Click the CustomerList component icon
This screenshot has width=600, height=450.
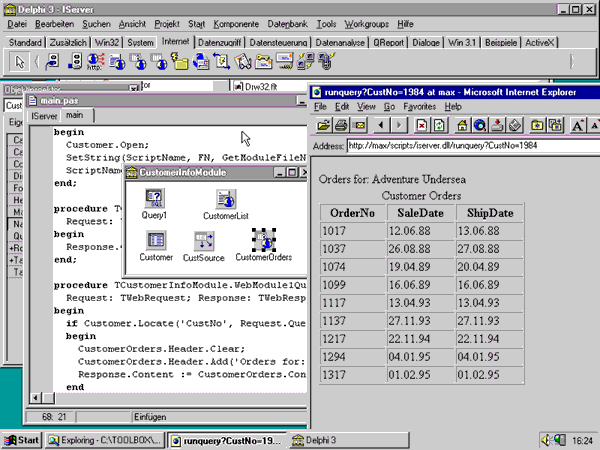click(x=226, y=199)
